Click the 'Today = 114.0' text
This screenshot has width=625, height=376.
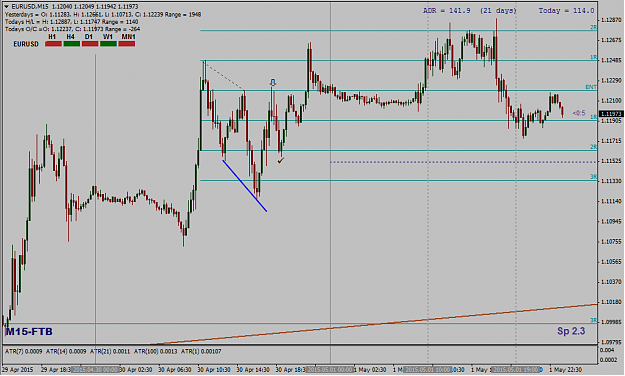566,11
